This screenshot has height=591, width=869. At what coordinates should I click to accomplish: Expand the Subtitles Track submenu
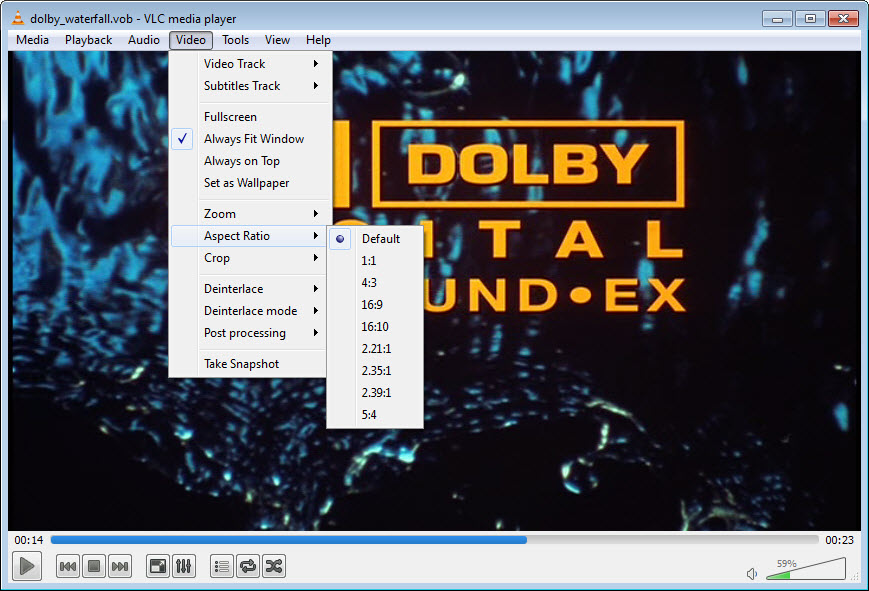click(251, 86)
